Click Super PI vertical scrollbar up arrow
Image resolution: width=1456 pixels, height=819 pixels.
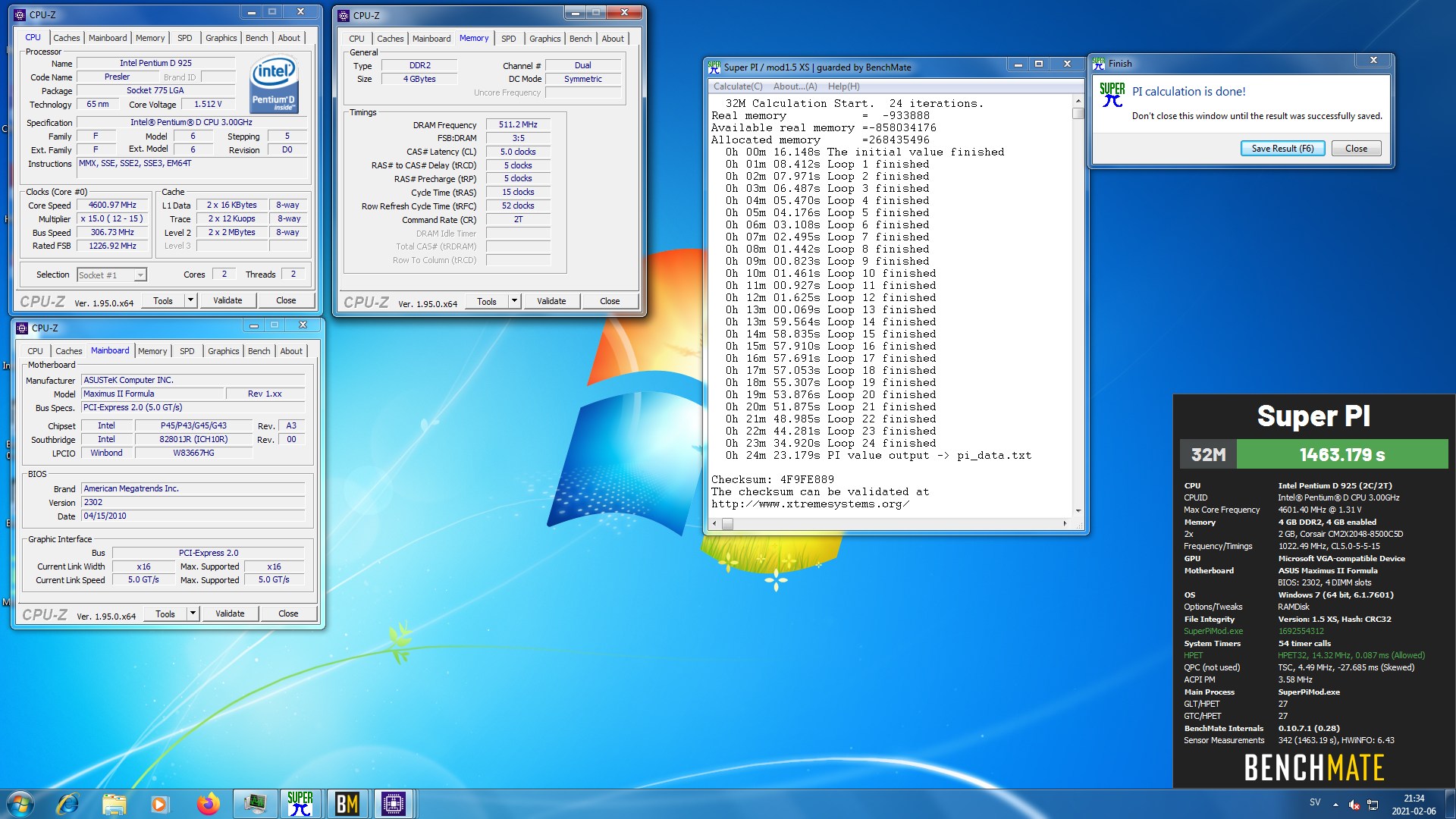tap(1078, 102)
